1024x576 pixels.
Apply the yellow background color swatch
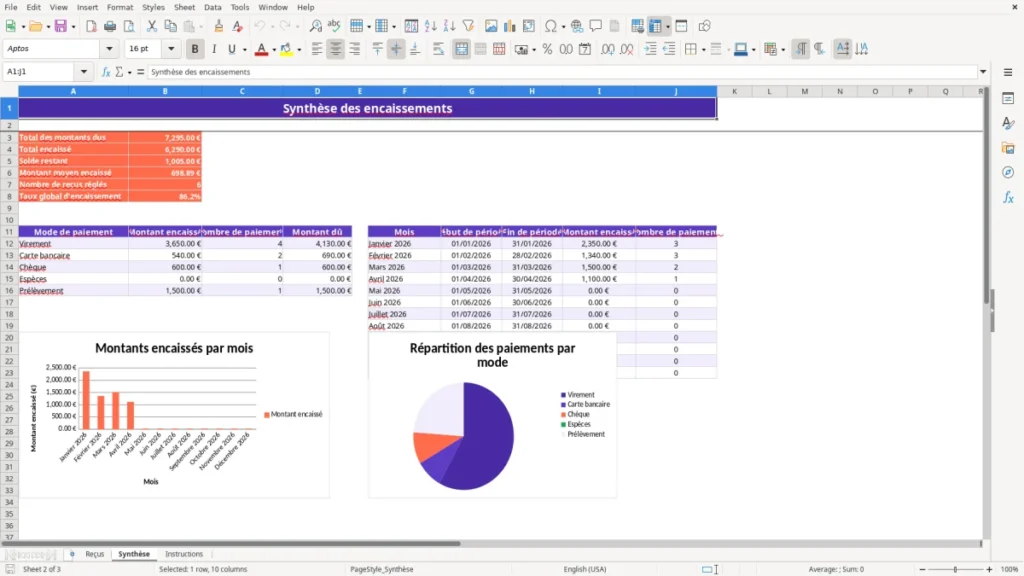click(286, 49)
